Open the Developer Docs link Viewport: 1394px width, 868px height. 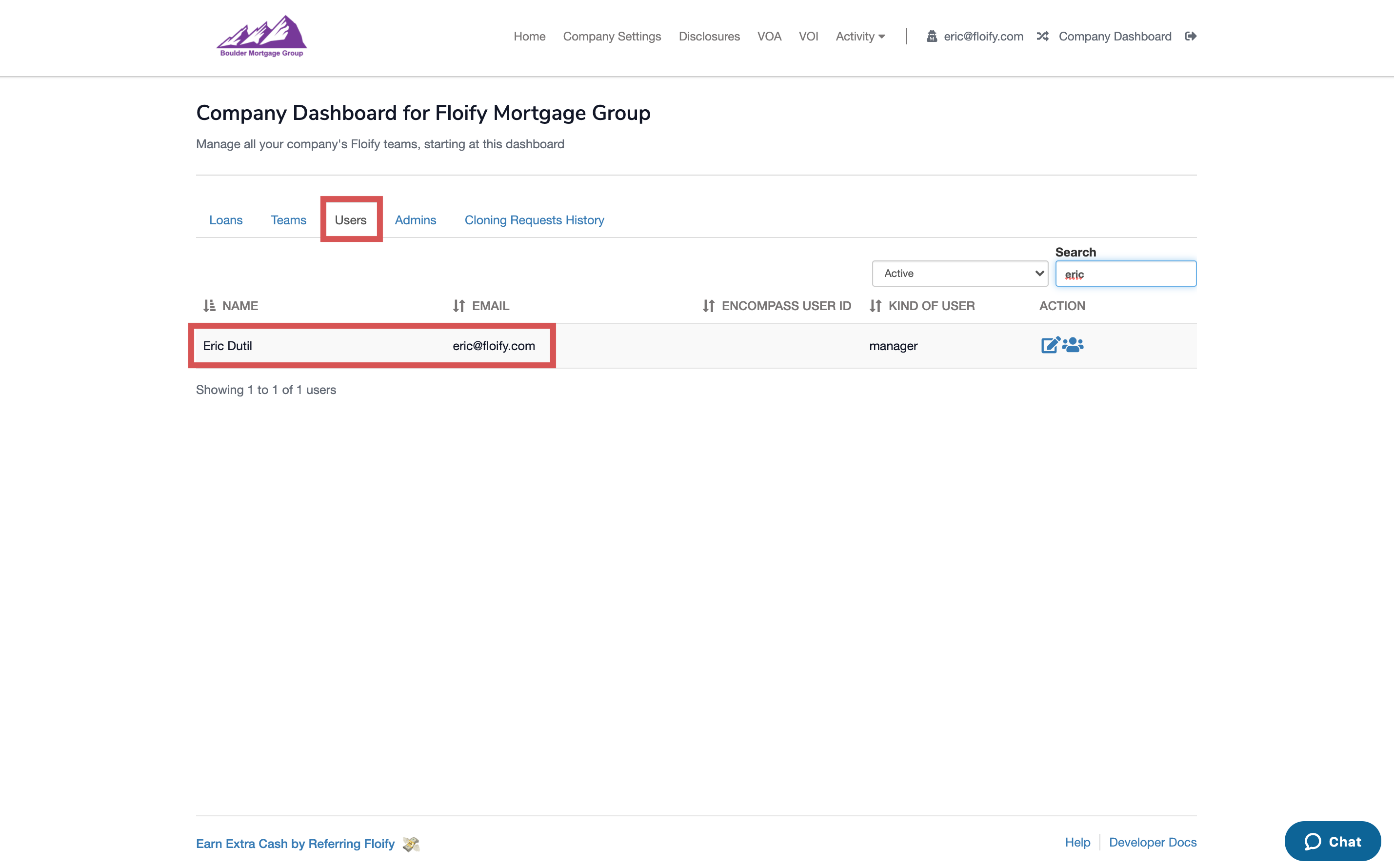pyautogui.click(x=1152, y=842)
